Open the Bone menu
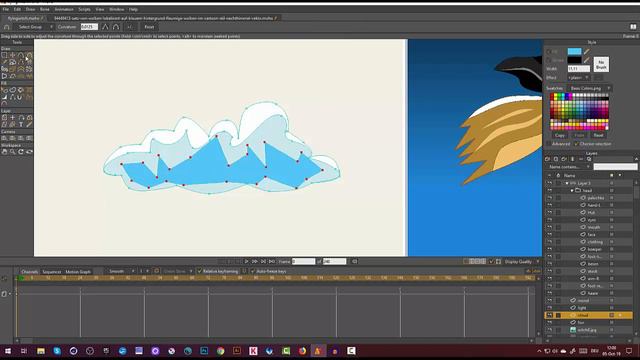This screenshot has width=640, height=360. point(44,9)
